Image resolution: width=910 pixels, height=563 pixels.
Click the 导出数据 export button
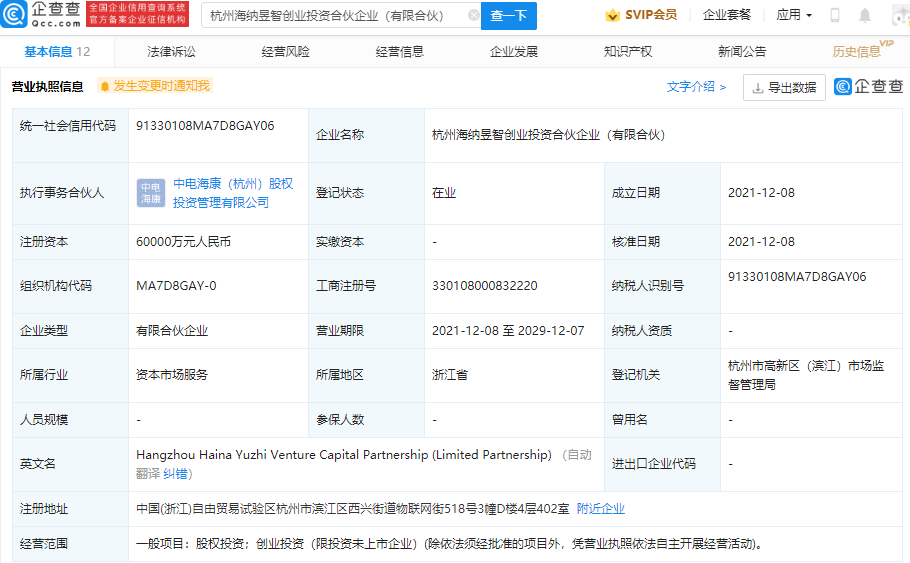click(x=784, y=88)
